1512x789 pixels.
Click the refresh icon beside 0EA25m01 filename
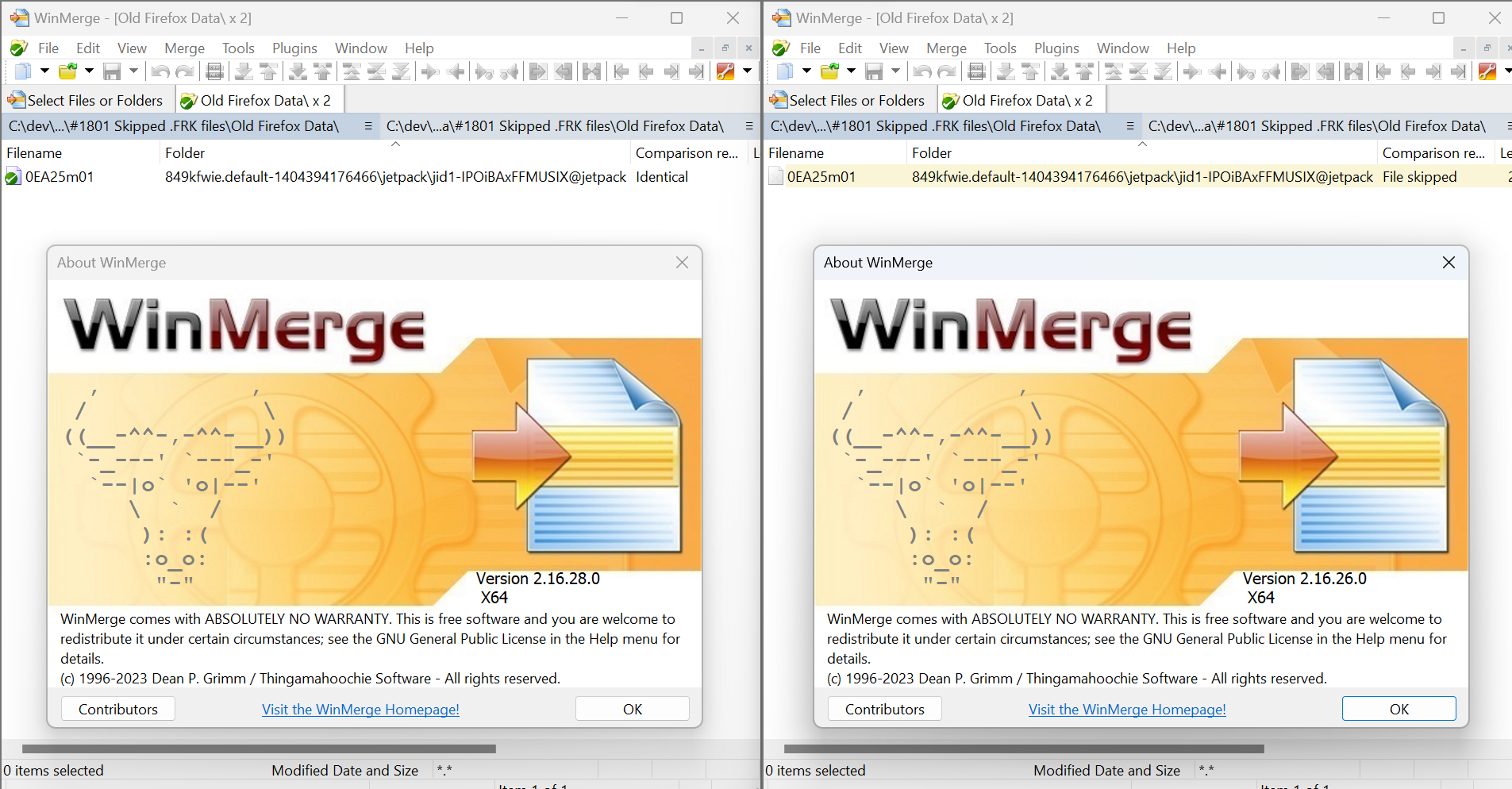[x=13, y=176]
